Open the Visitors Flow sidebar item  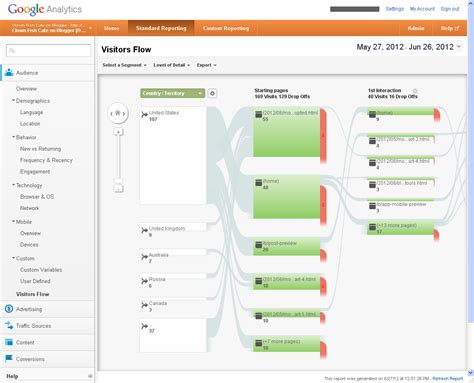coord(33,294)
